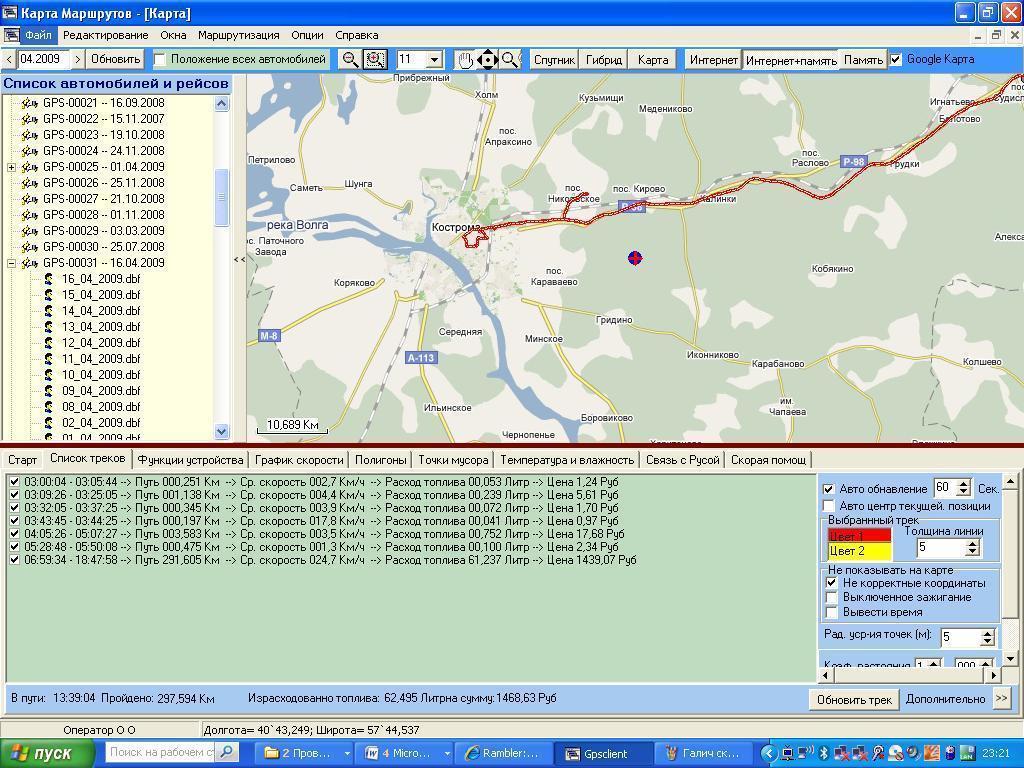Open the grouped Microsoft Word taskbar button

pyautogui.click(x=407, y=754)
